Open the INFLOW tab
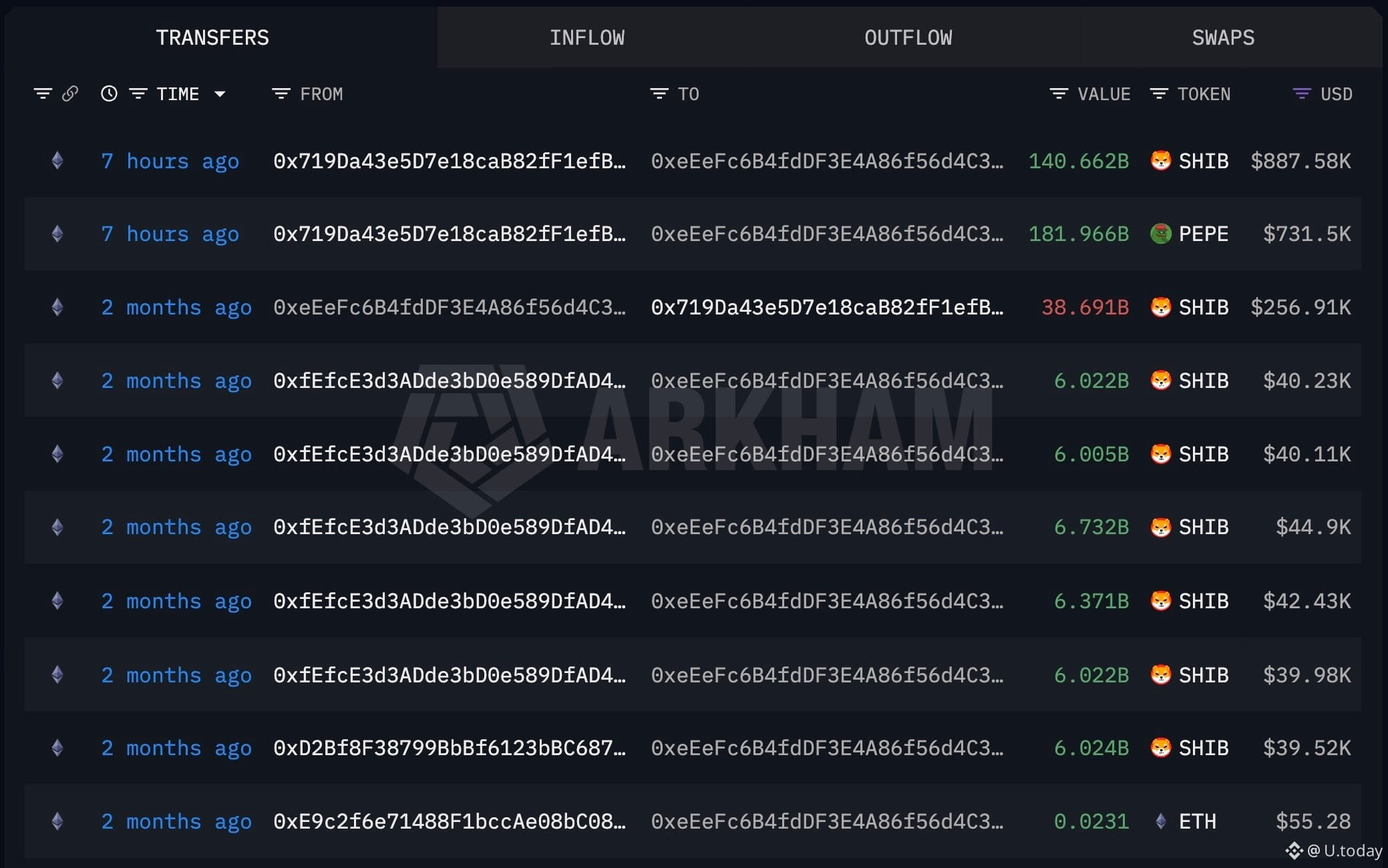 pos(587,37)
